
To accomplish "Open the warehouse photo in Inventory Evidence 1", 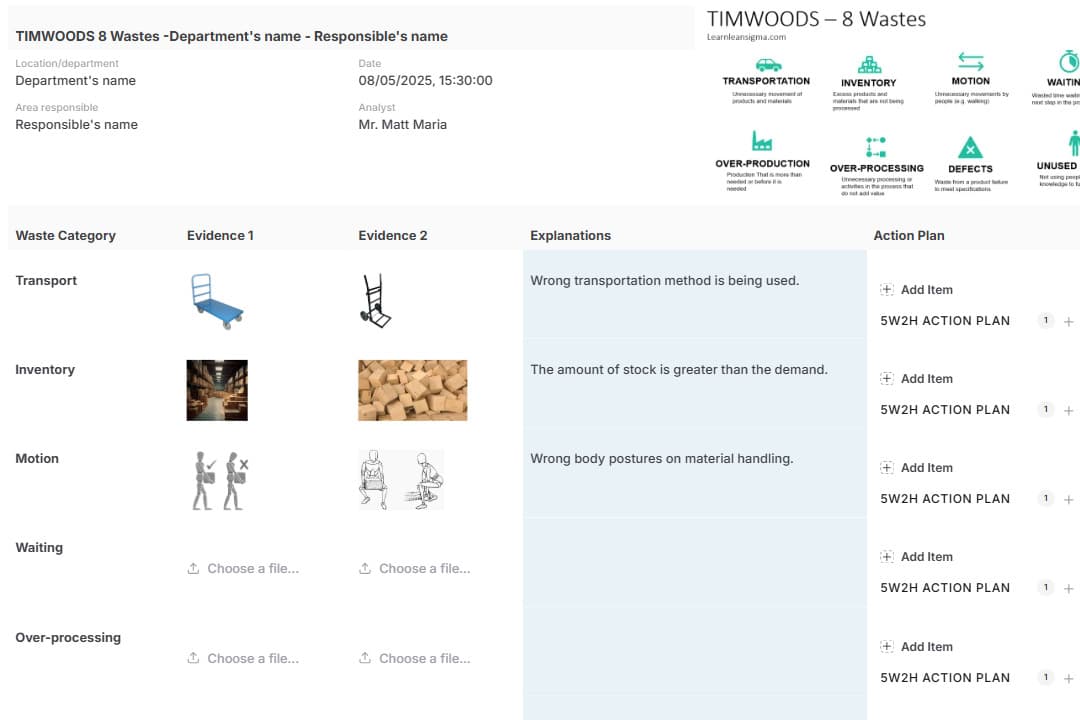I will 217,390.
